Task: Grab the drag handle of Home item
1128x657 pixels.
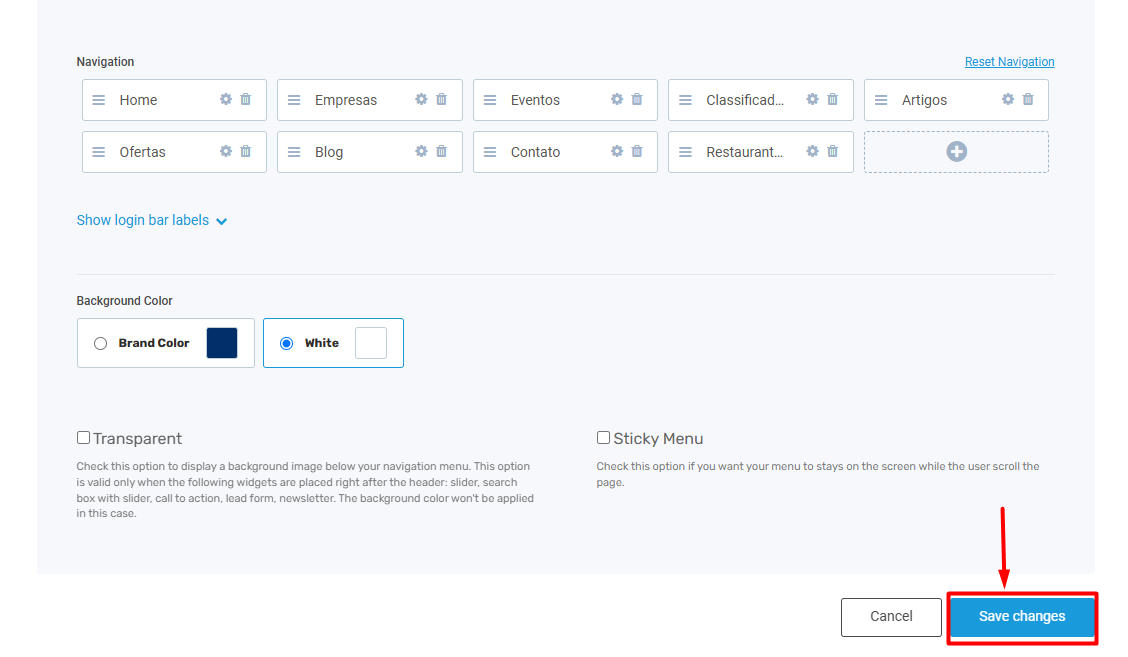Action: pyautogui.click(x=99, y=100)
